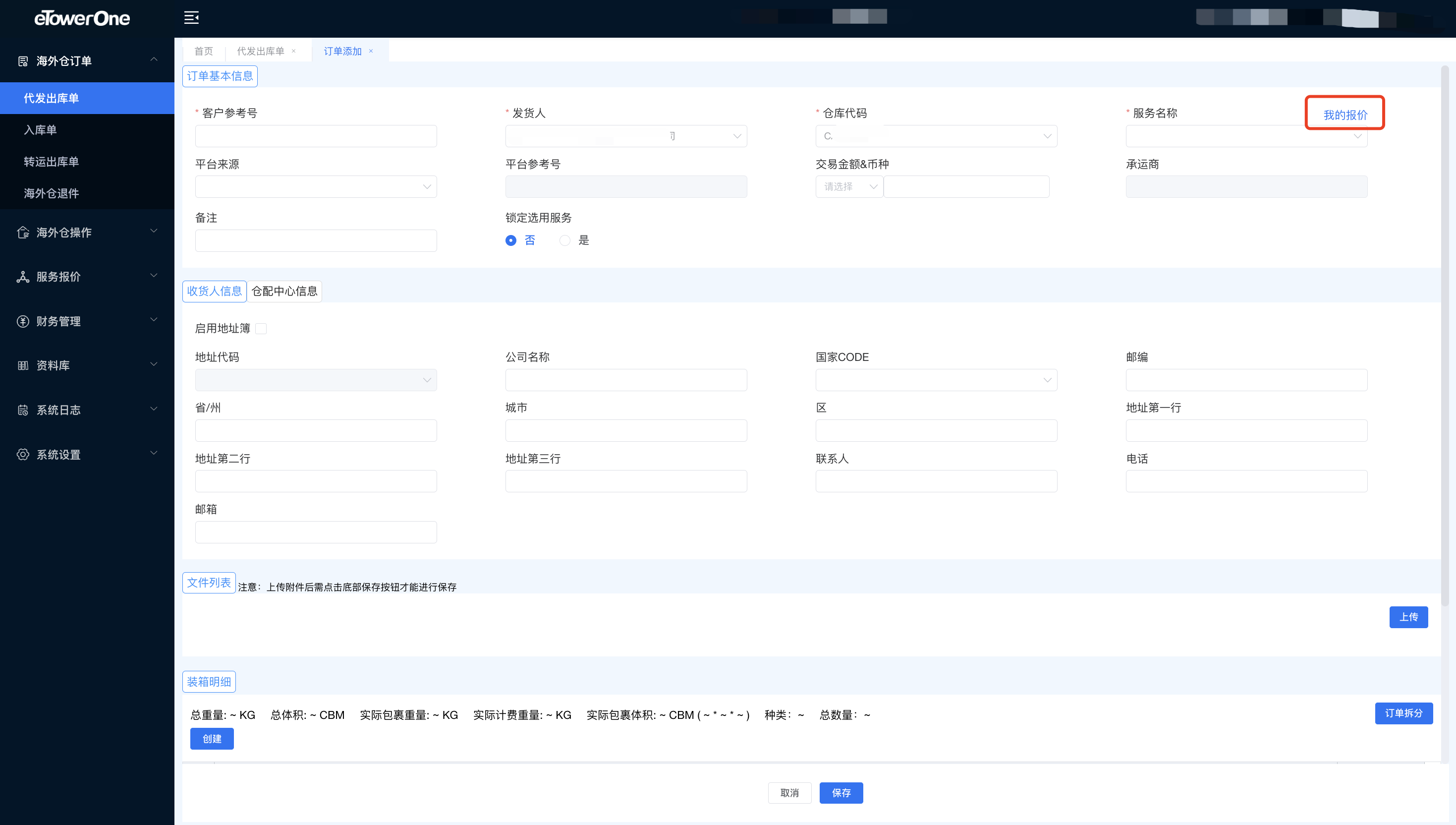The height and width of the screenshot is (825, 1456).
Task: Focus the 公司名称 input field
Action: pyautogui.click(x=626, y=380)
